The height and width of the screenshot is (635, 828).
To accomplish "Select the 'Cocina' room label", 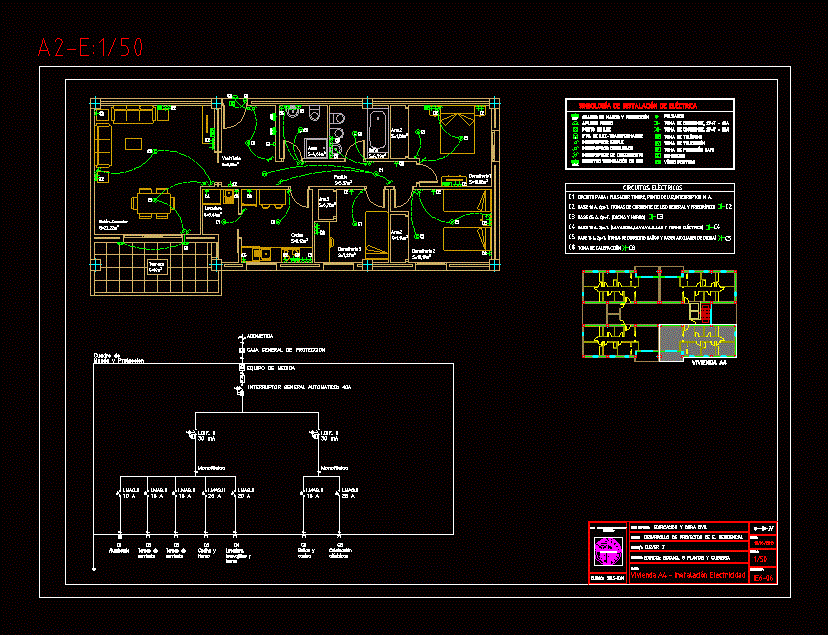I will (x=299, y=238).
